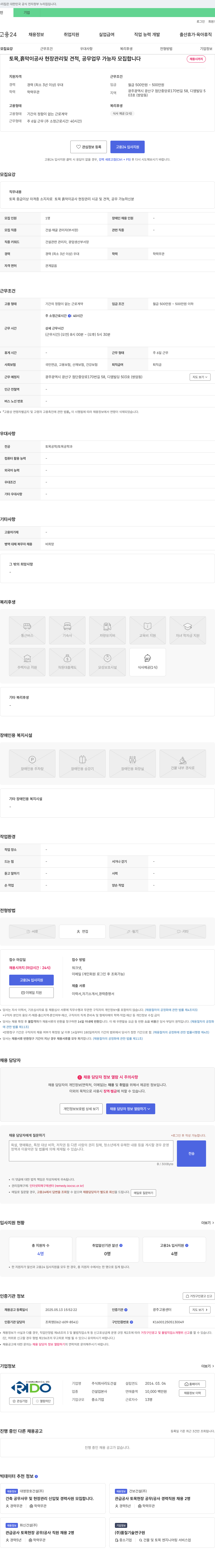Click the 고용24 site logo
Viewport: 215px width, 1568px height.
tap(9, 35)
